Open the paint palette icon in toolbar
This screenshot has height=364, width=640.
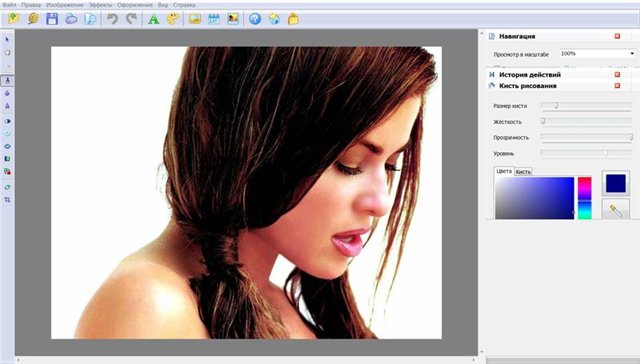click(x=173, y=19)
